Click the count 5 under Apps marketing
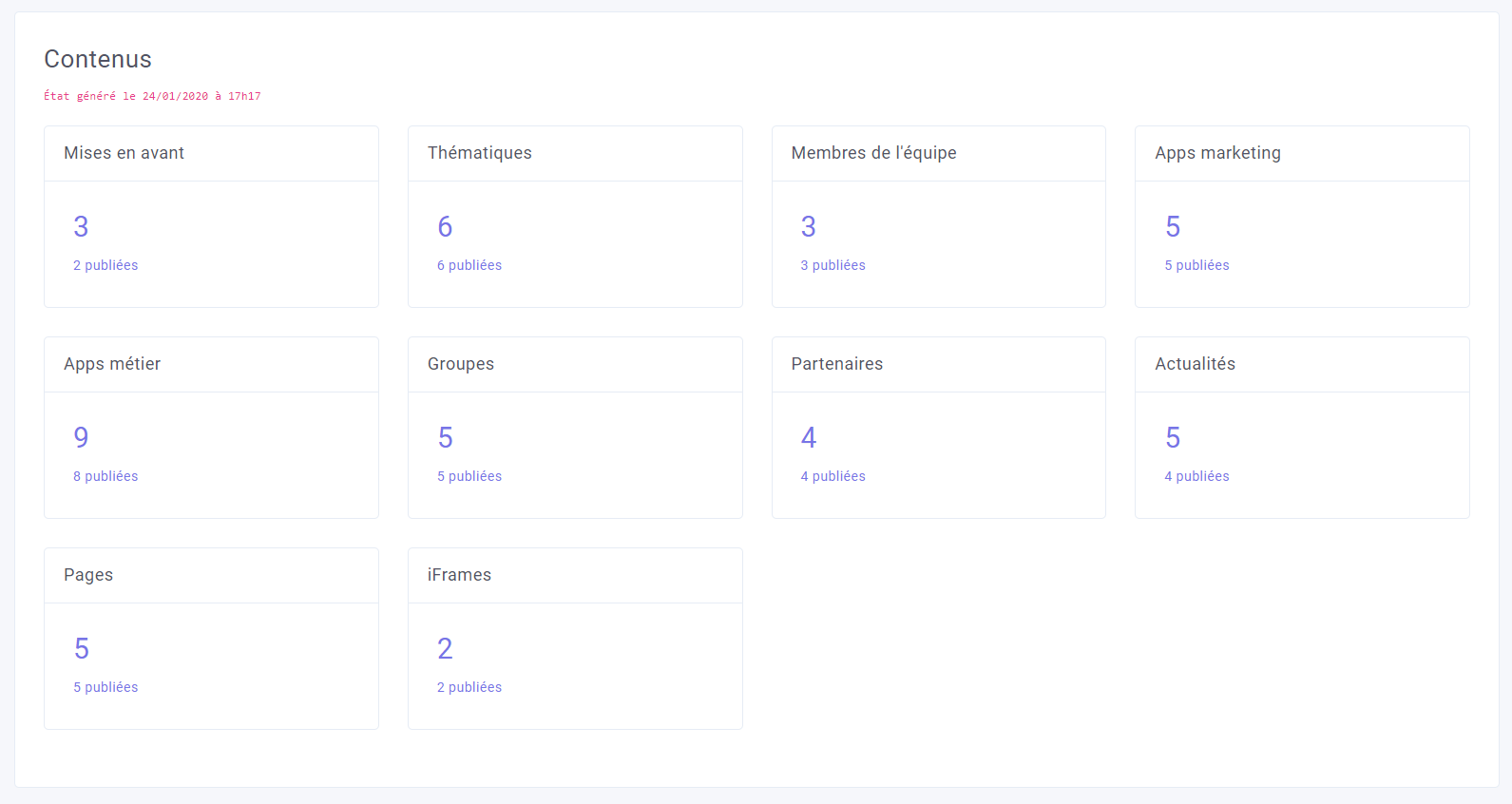 pyautogui.click(x=1173, y=226)
